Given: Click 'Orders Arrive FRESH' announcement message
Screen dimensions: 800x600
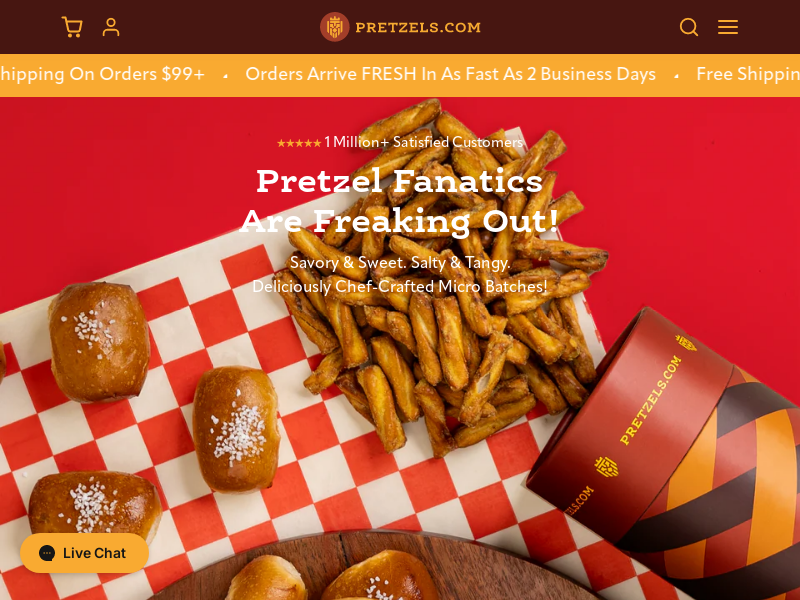Looking at the screenshot, I should pos(451,74).
